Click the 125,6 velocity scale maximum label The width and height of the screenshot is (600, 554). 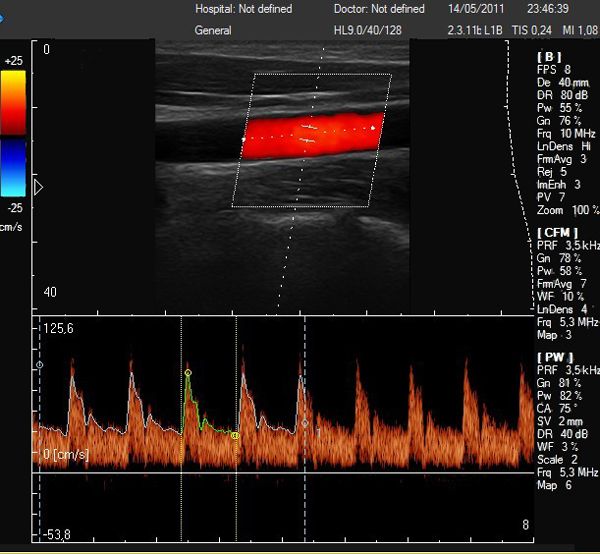[59, 328]
